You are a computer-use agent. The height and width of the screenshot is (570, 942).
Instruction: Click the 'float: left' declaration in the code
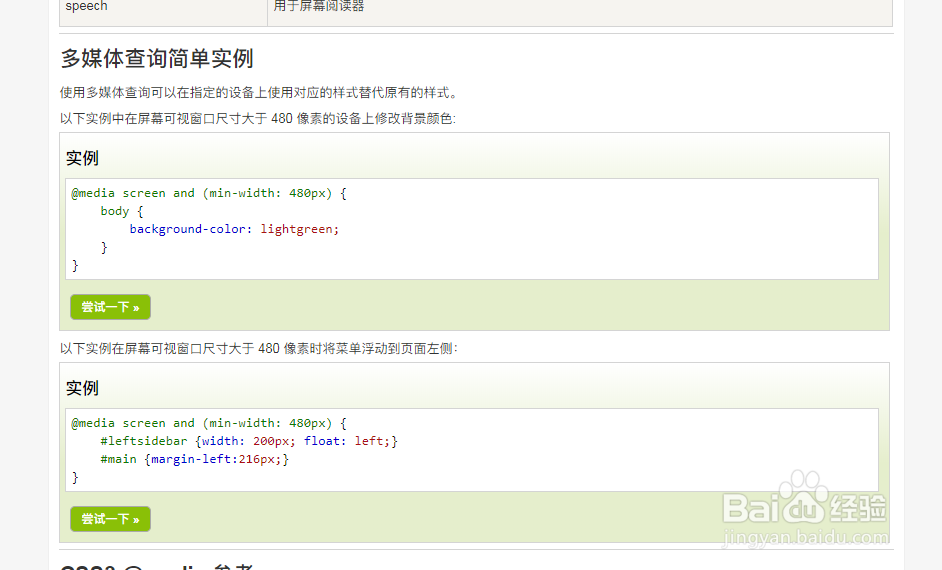point(346,441)
